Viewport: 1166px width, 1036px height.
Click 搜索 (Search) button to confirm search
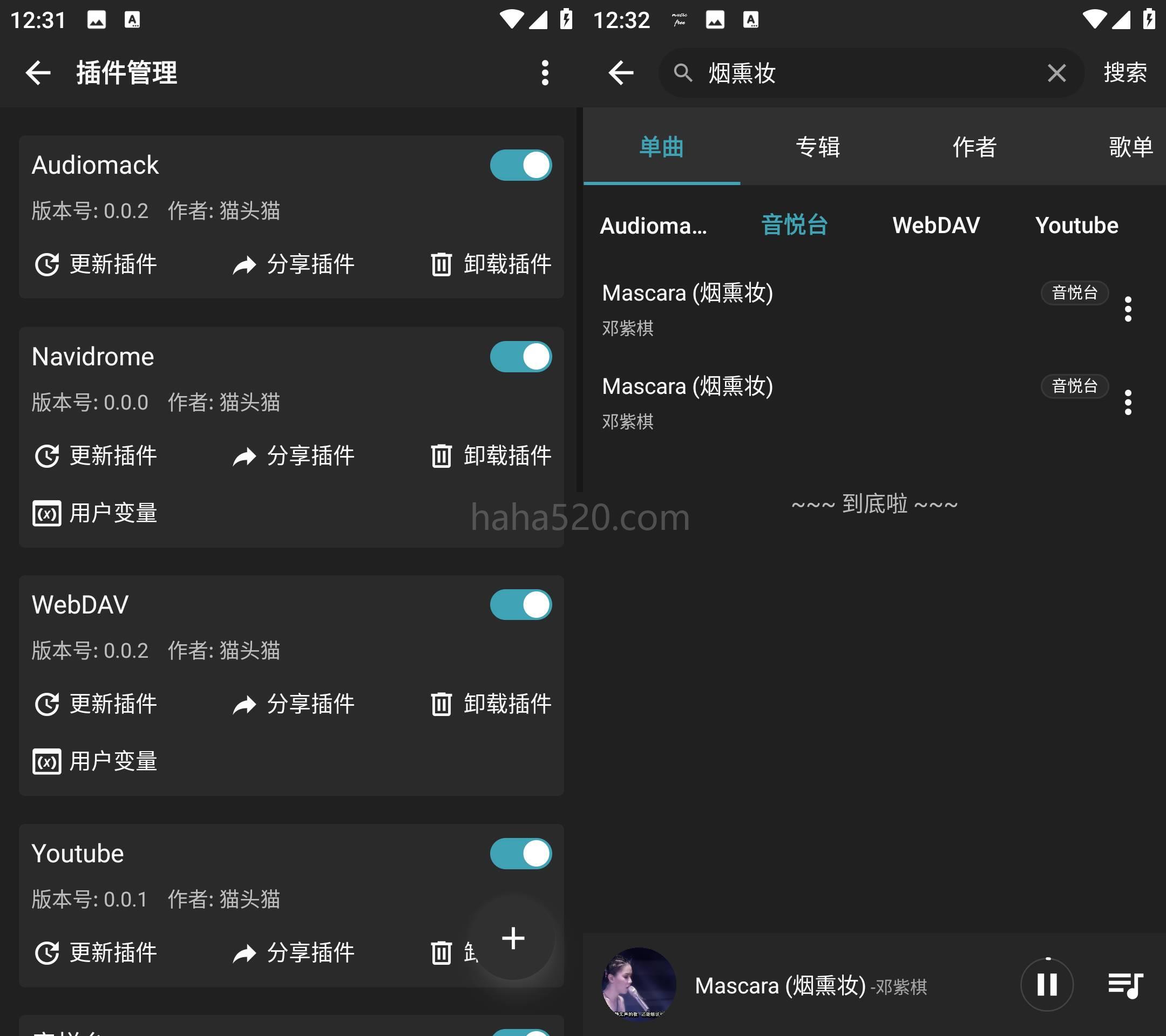(x=1131, y=71)
